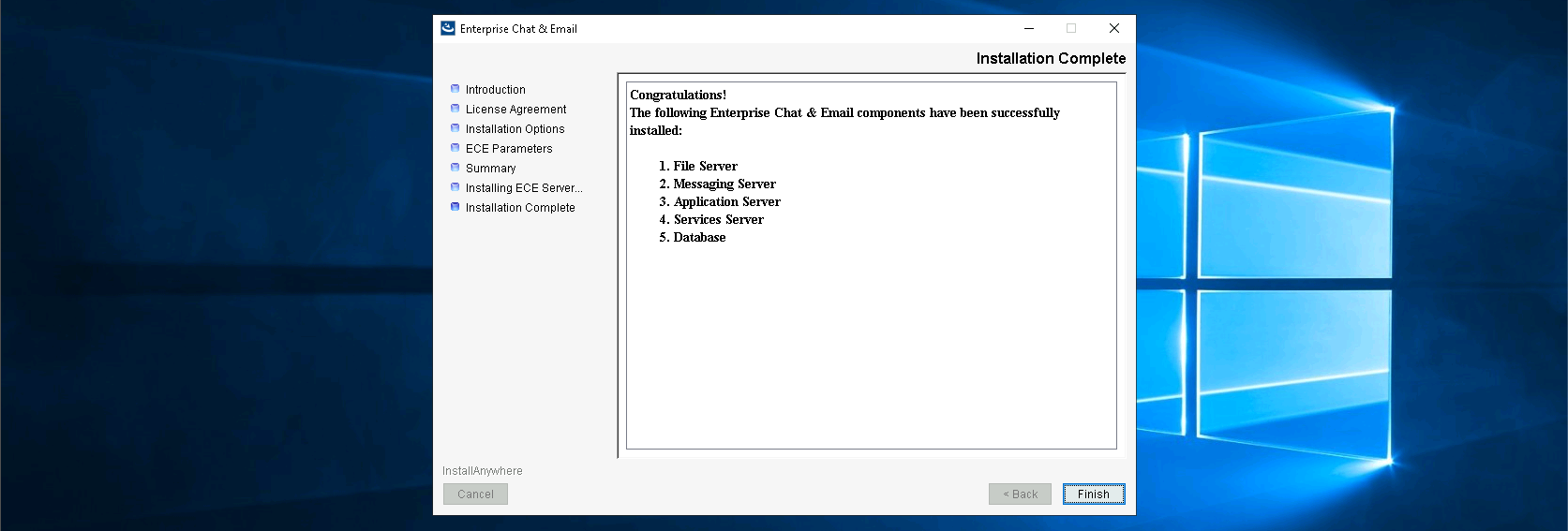
Task: Click the bullet icon beside Installation Complete step
Action: click(x=455, y=207)
